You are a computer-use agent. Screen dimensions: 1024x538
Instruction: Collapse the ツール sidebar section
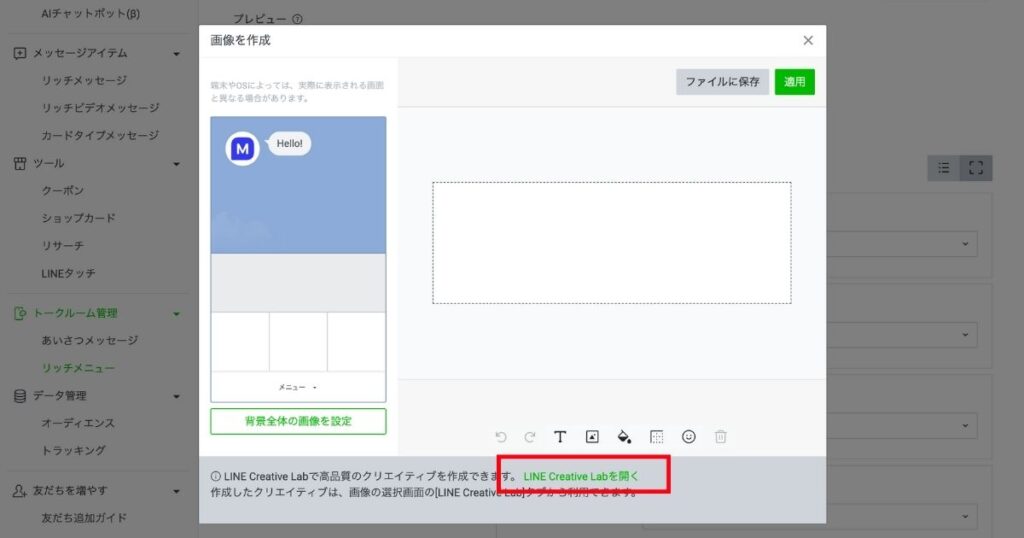pyautogui.click(x=177, y=163)
